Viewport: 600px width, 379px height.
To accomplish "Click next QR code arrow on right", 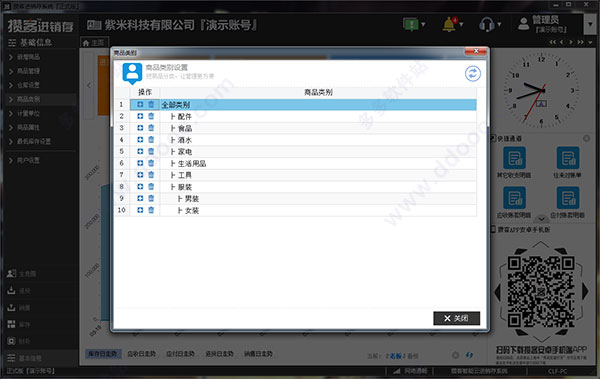I will [585, 291].
